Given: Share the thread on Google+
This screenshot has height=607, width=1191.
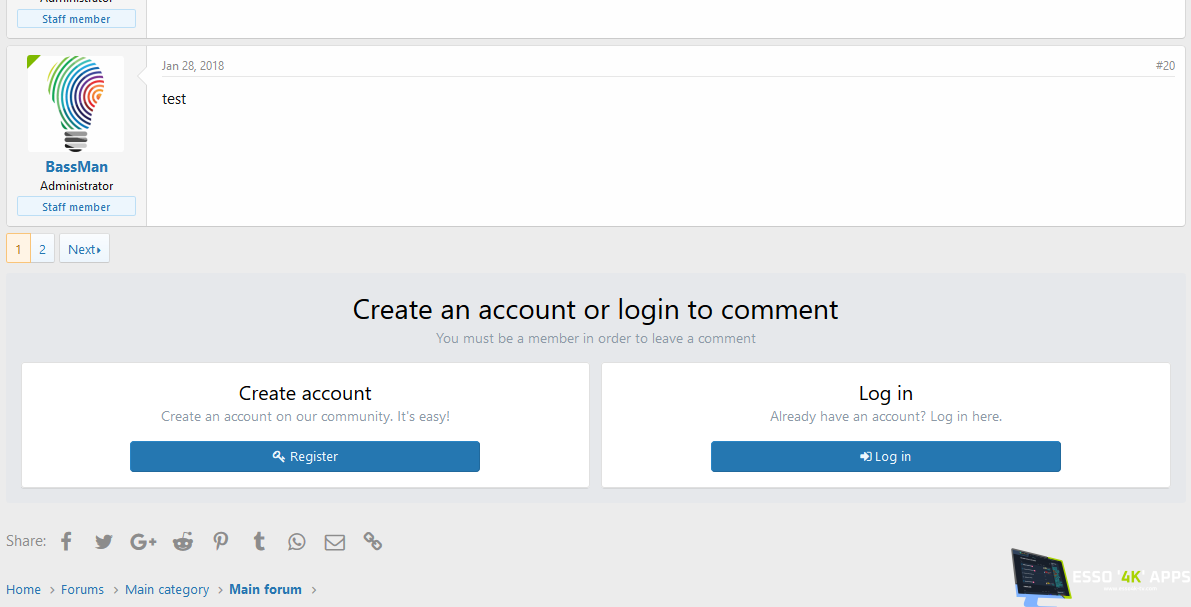Looking at the screenshot, I should click(142, 541).
